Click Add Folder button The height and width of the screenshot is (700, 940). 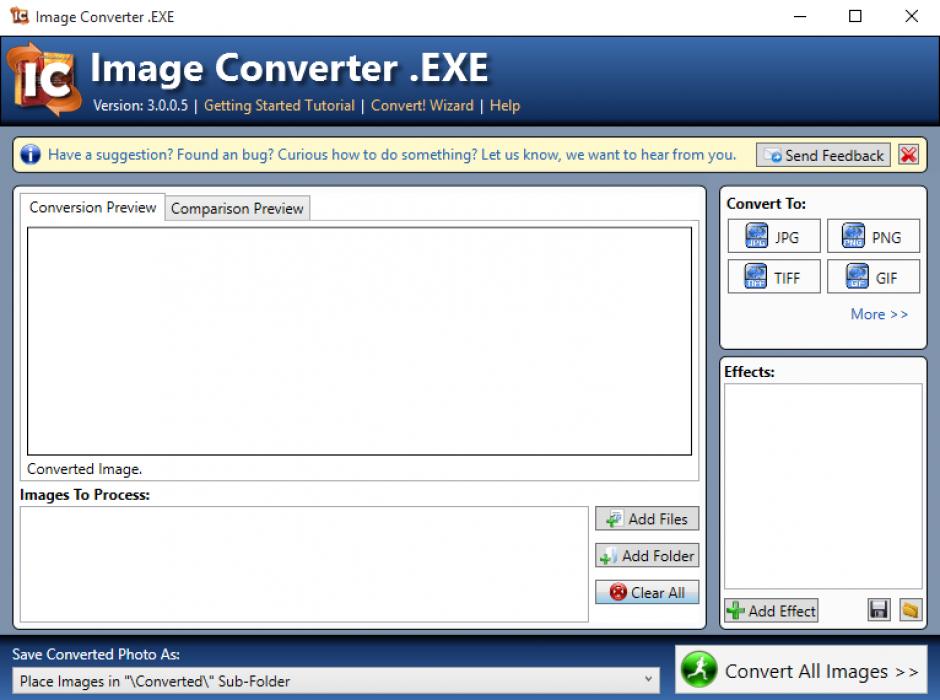[x=647, y=556]
